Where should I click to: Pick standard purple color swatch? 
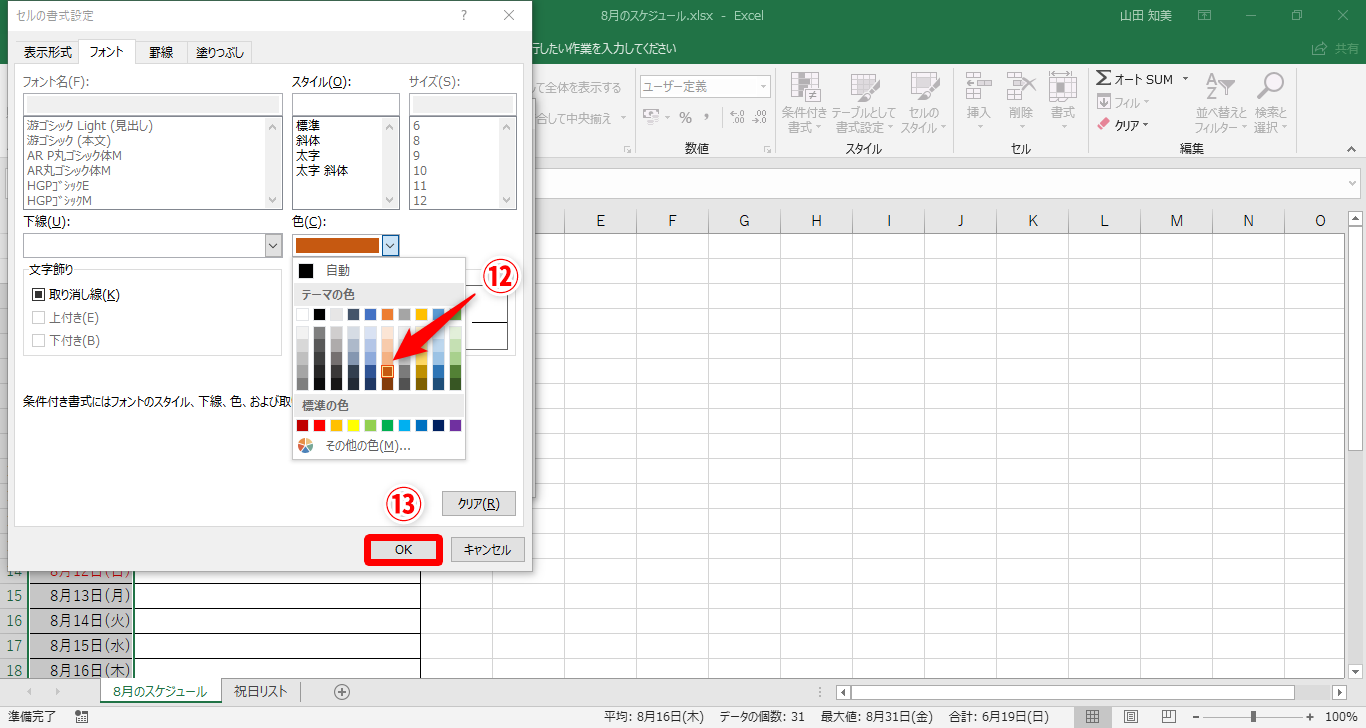456,425
